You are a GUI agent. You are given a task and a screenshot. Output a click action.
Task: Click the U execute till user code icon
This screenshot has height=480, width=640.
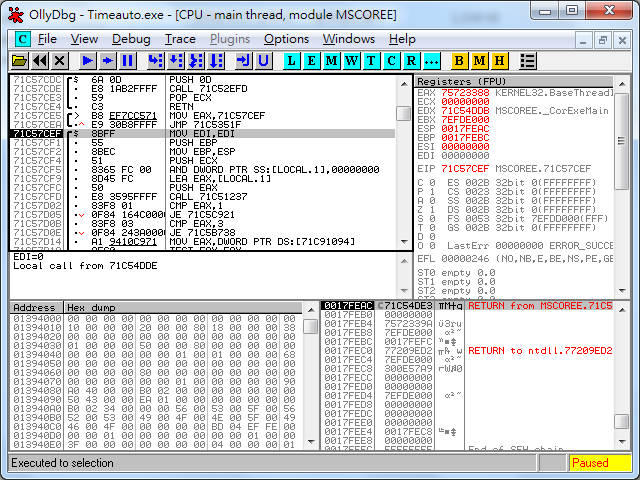coord(263,61)
